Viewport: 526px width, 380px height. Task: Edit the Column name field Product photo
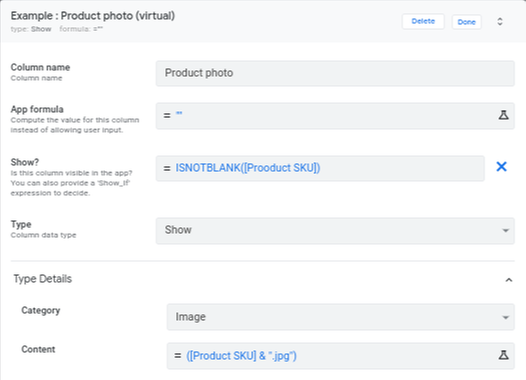point(335,73)
